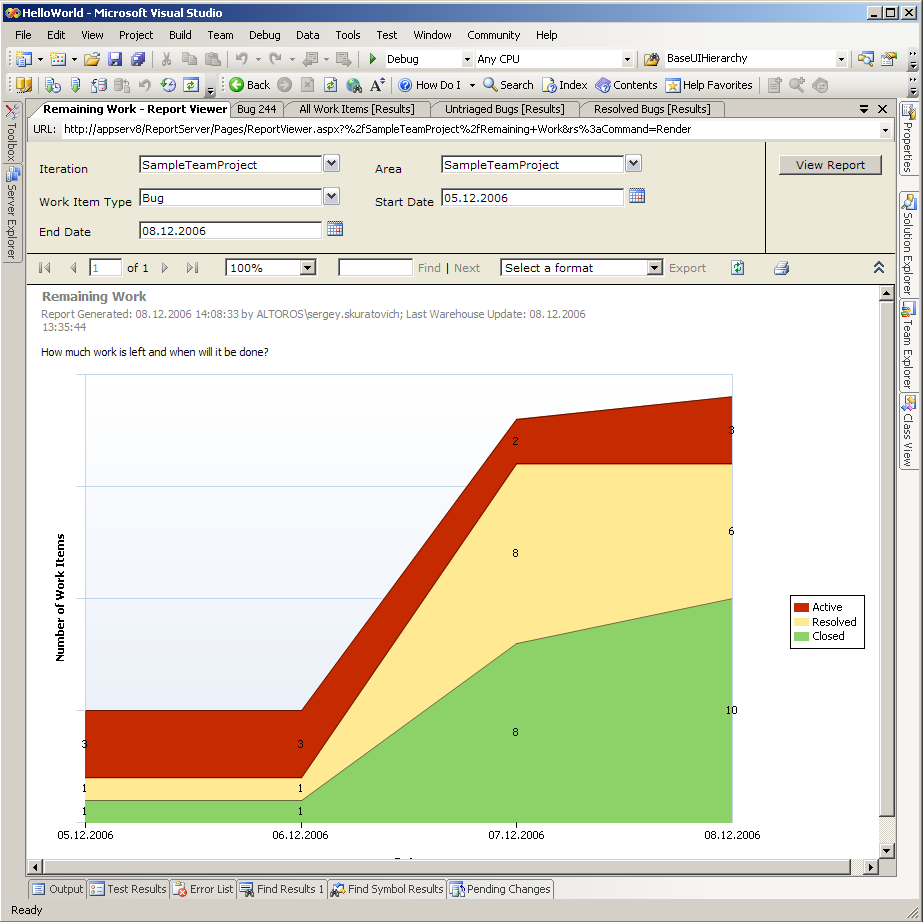Open the Work Item Type dropdown
This screenshot has width=923, height=922.
pos(331,196)
